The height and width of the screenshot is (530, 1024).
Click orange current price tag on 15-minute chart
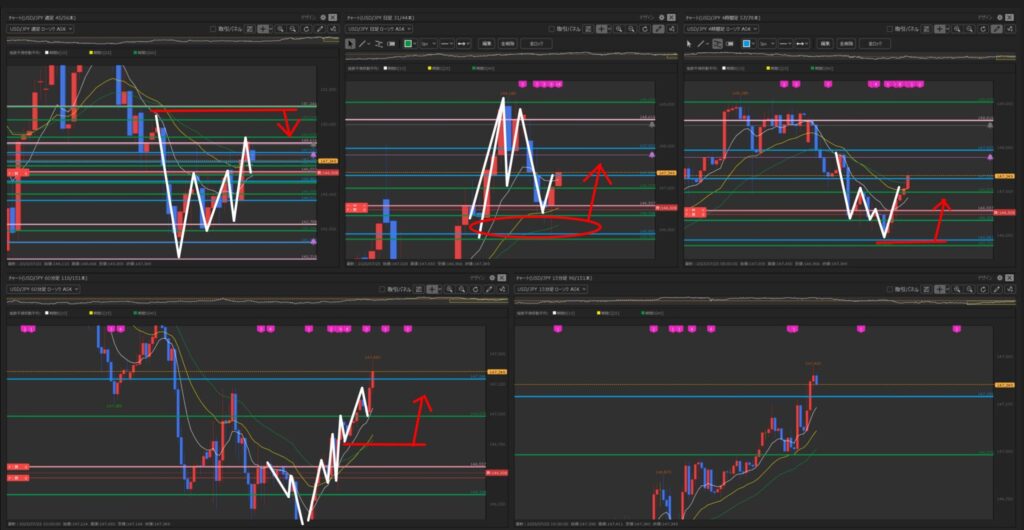point(1004,385)
